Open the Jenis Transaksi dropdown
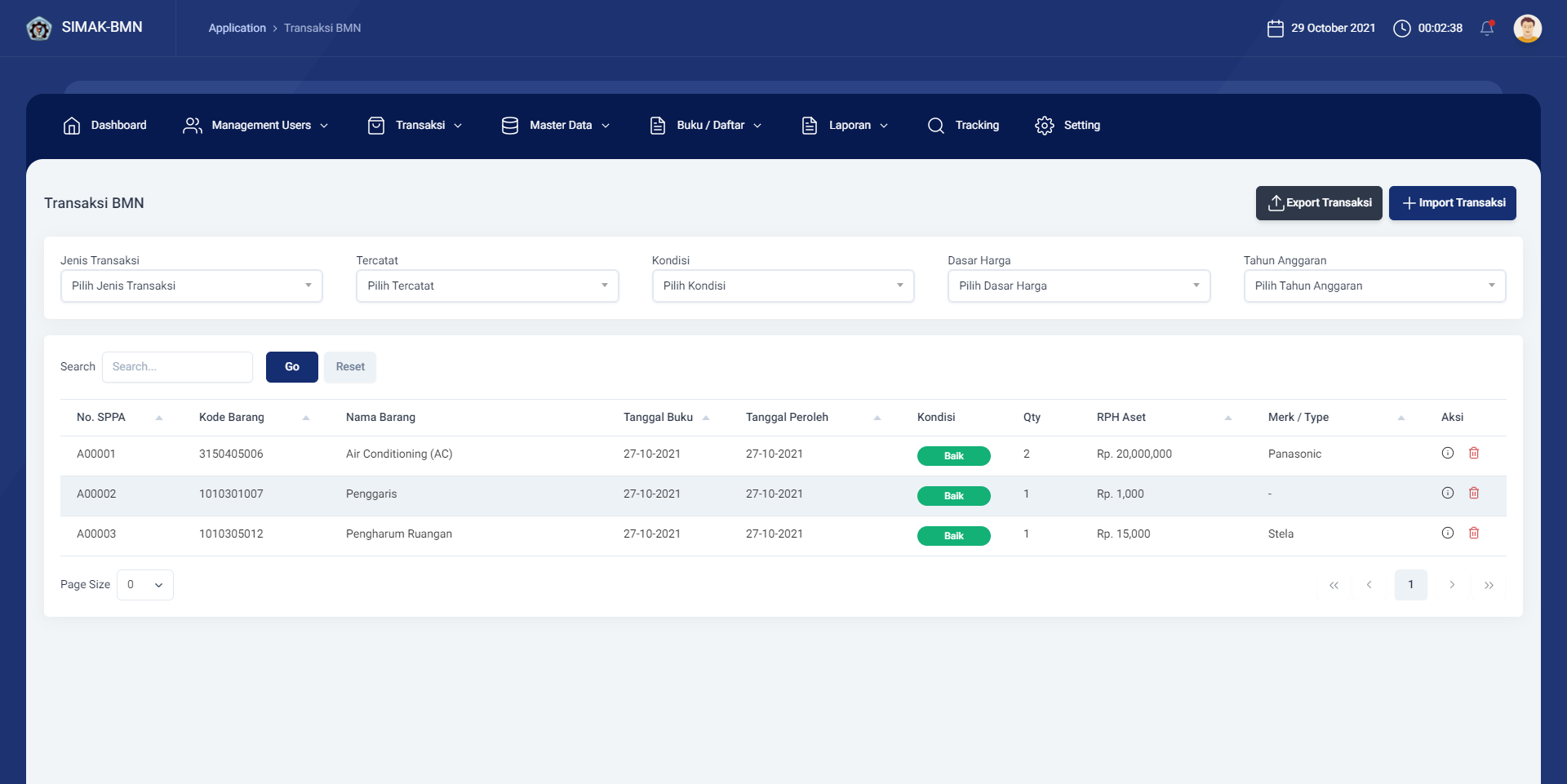 click(192, 286)
